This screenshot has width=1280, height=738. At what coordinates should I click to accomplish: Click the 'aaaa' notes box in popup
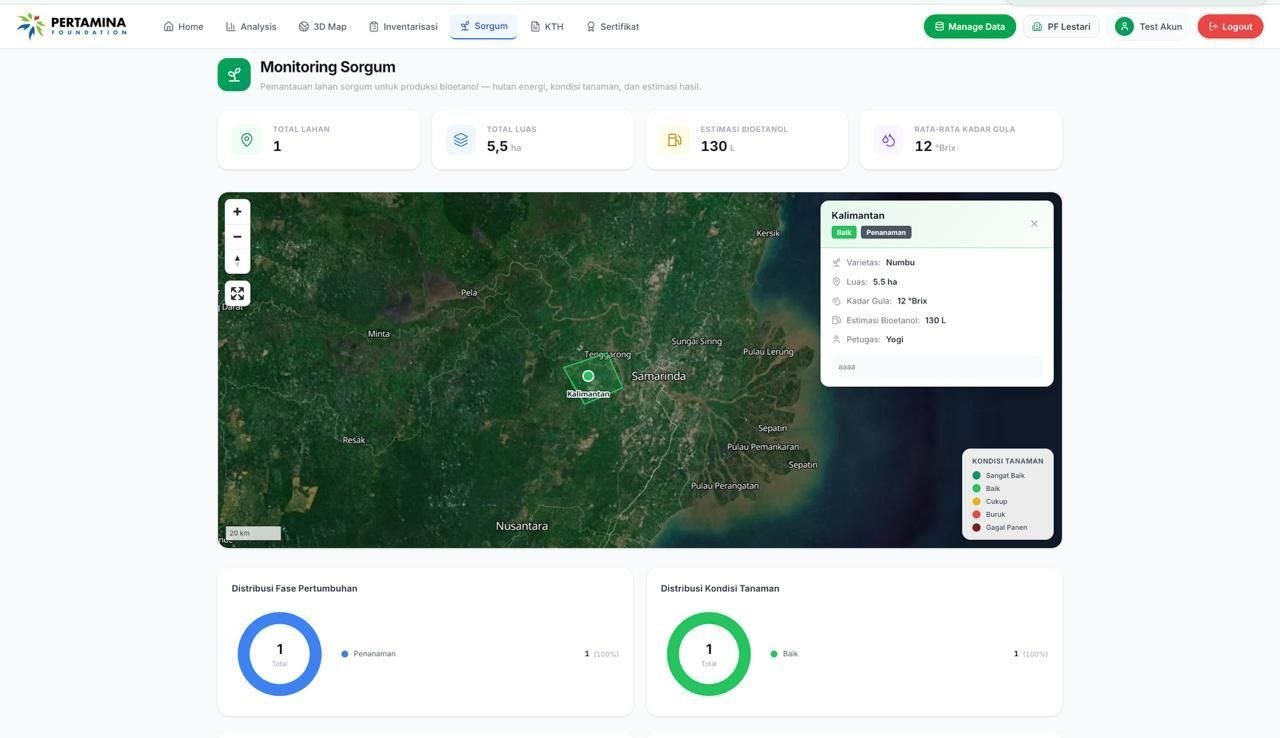(937, 367)
